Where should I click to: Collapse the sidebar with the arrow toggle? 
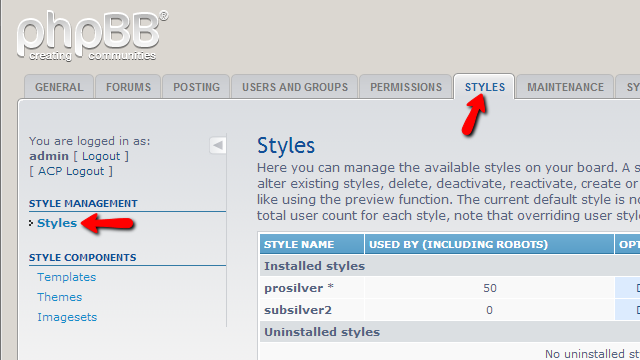(x=218, y=145)
